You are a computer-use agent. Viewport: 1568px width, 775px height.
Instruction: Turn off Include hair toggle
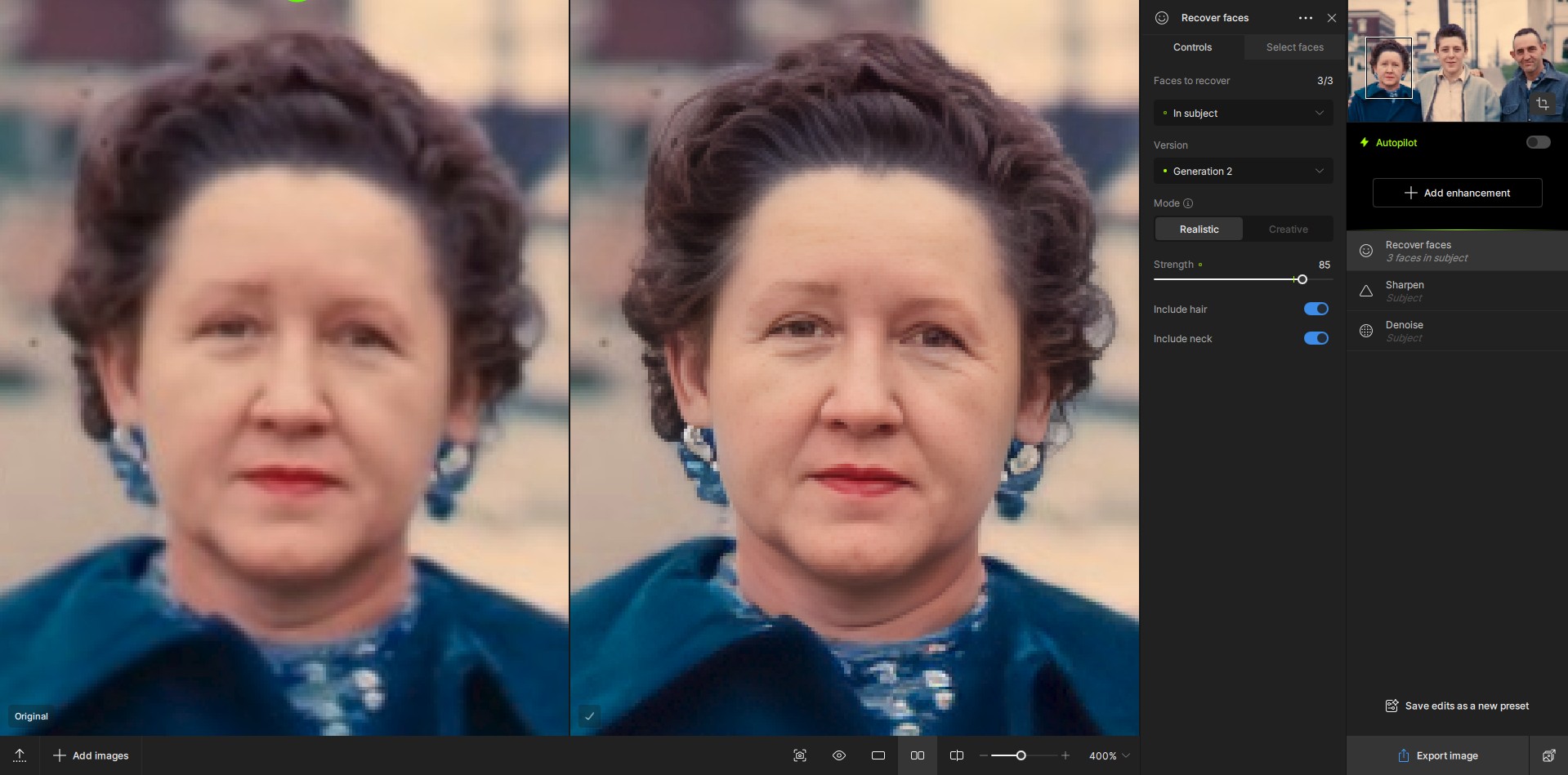[1316, 309]
